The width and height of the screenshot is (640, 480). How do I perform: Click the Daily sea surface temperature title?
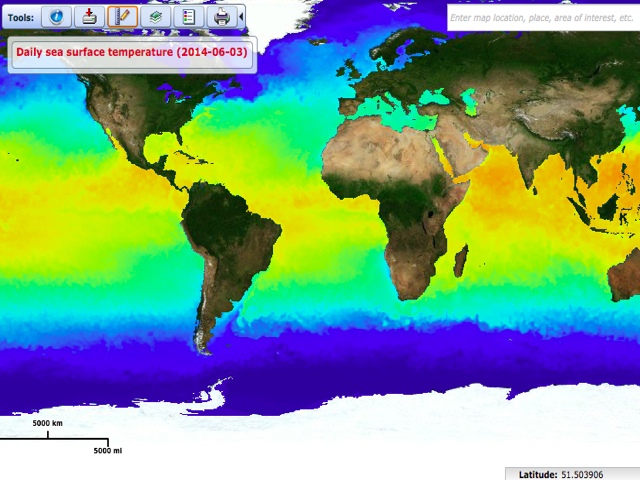[132, 52]
